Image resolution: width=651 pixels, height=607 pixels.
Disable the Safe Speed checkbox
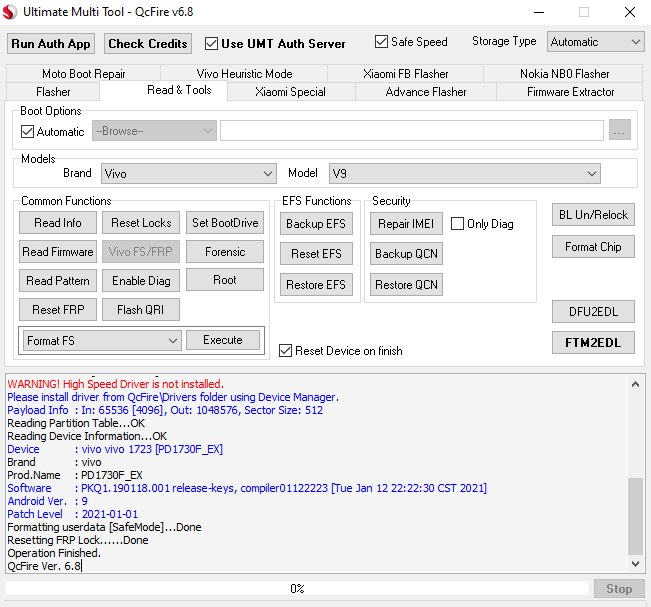(381, 42)
